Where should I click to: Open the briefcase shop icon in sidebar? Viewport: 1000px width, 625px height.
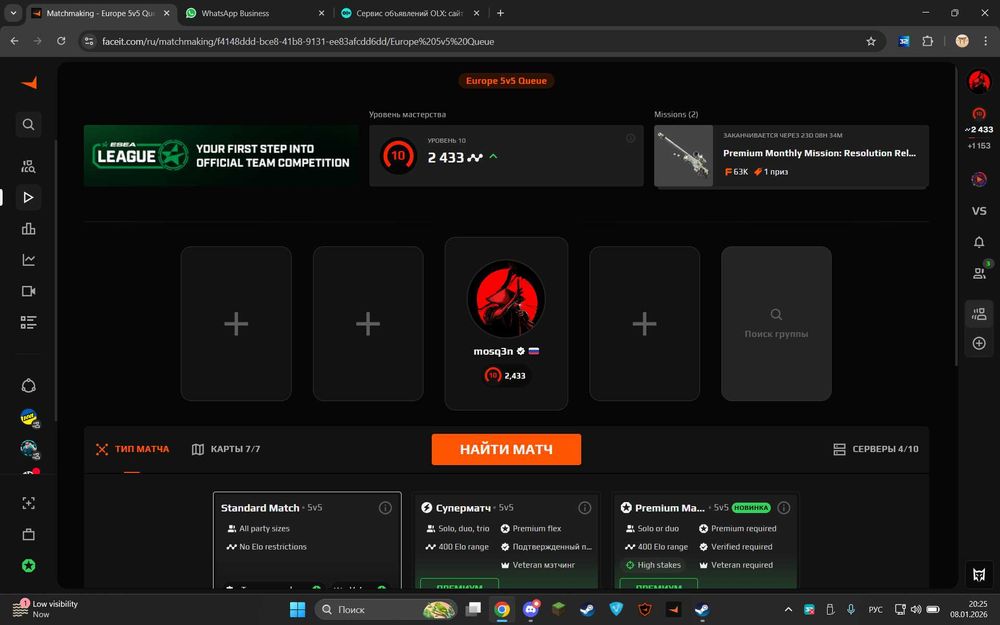[29, 534]
